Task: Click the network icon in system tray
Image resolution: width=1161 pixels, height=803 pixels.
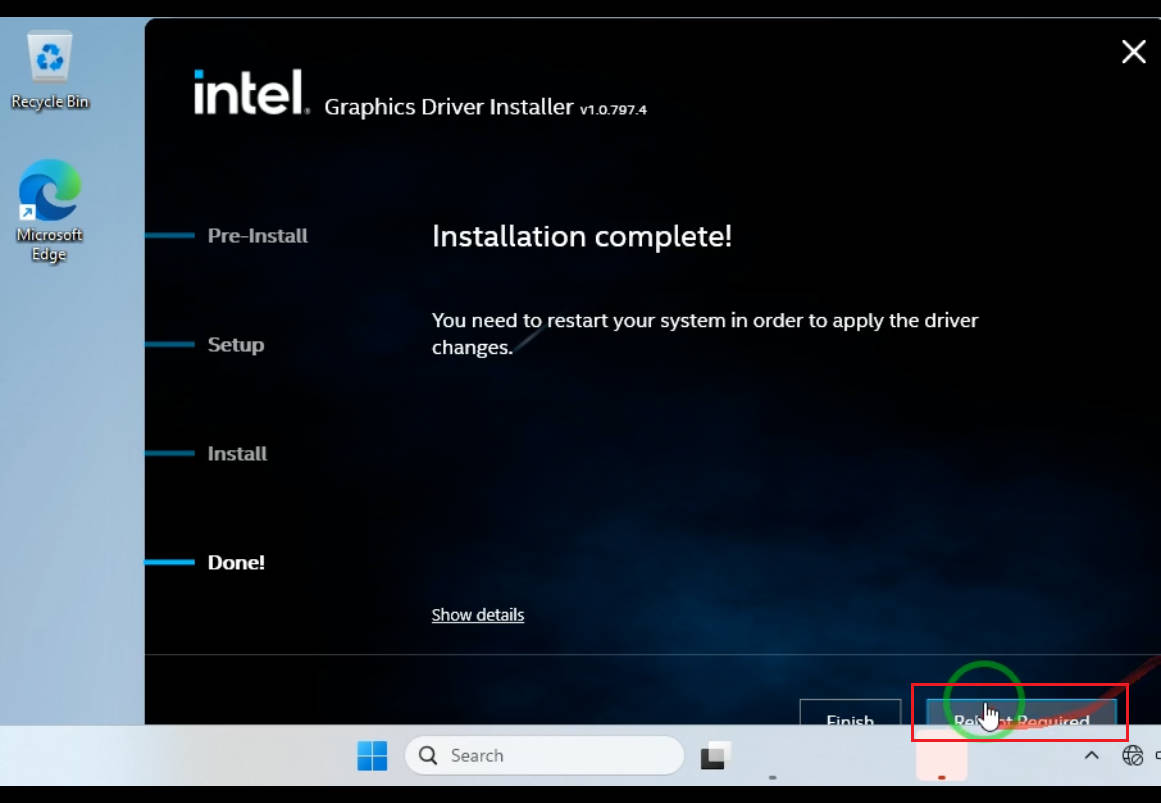Action: click(1132, 756)
